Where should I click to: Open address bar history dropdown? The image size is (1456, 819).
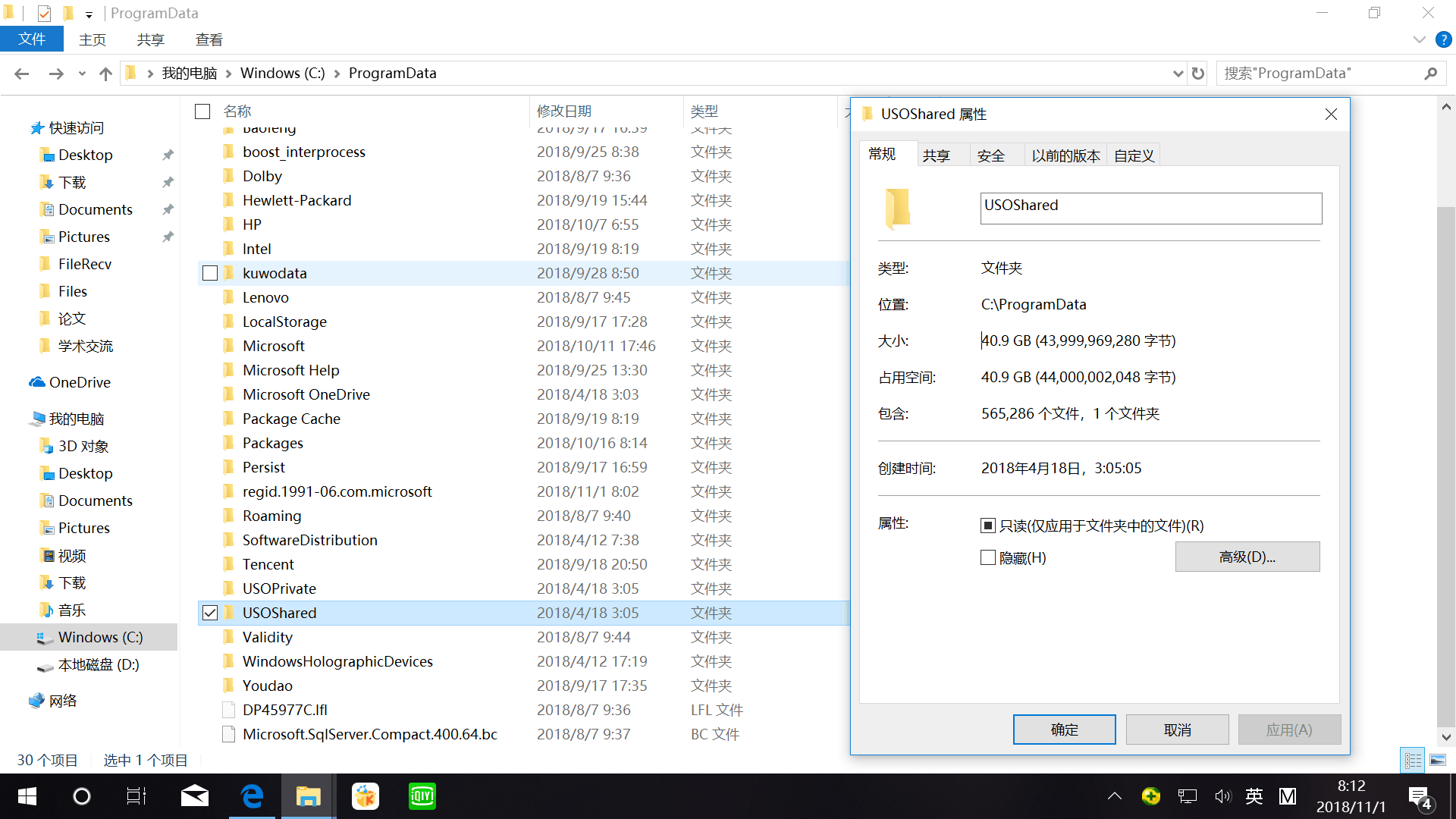tap(1178, 74)
